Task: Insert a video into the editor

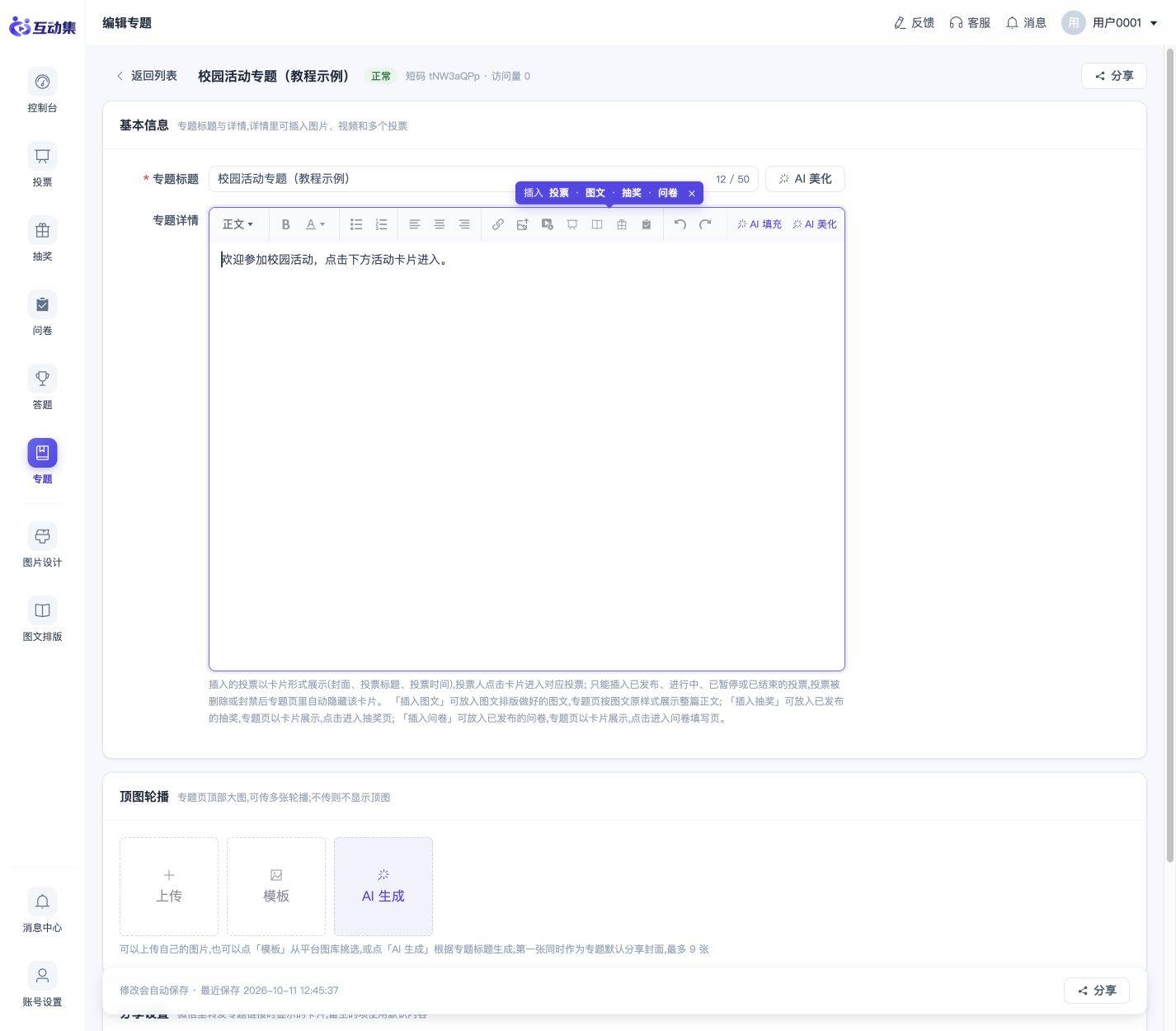Action: pyautogui.click(x=548, y=224)
